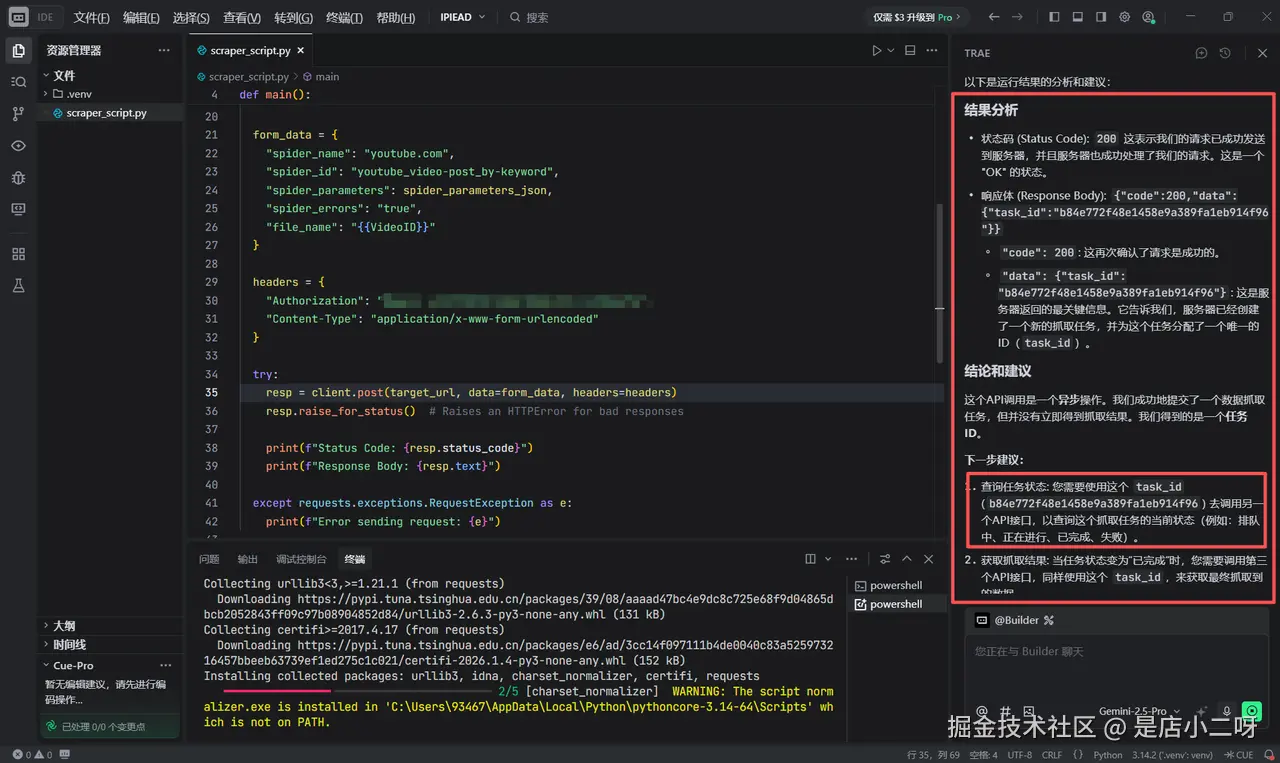Open the @Builder agent selector
This screenshot has width=1280, height=763.
tap(1015, 620)
